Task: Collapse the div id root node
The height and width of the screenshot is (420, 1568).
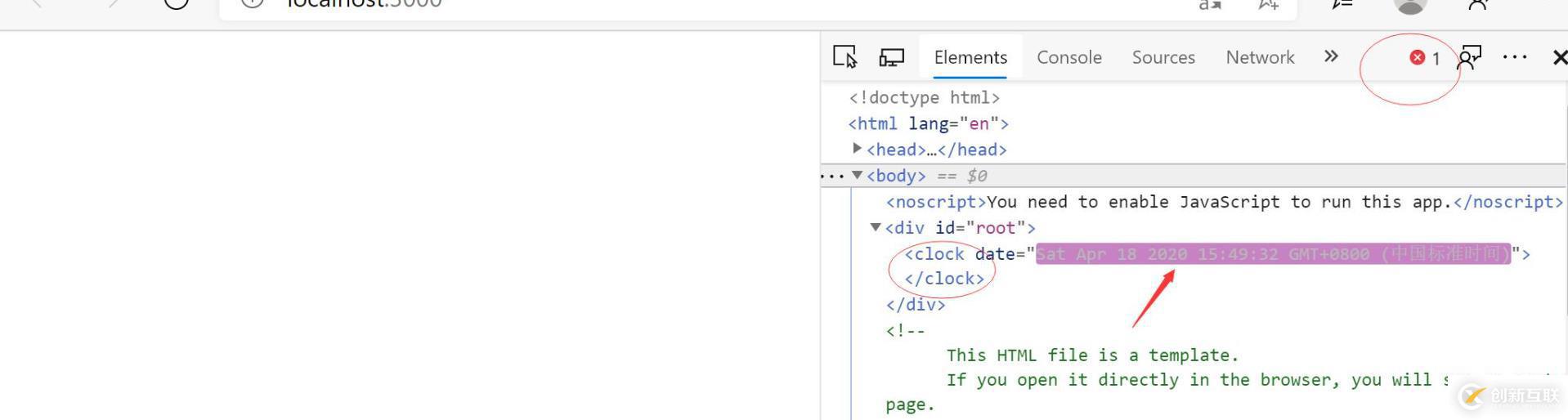Action: tap(875, 227)
